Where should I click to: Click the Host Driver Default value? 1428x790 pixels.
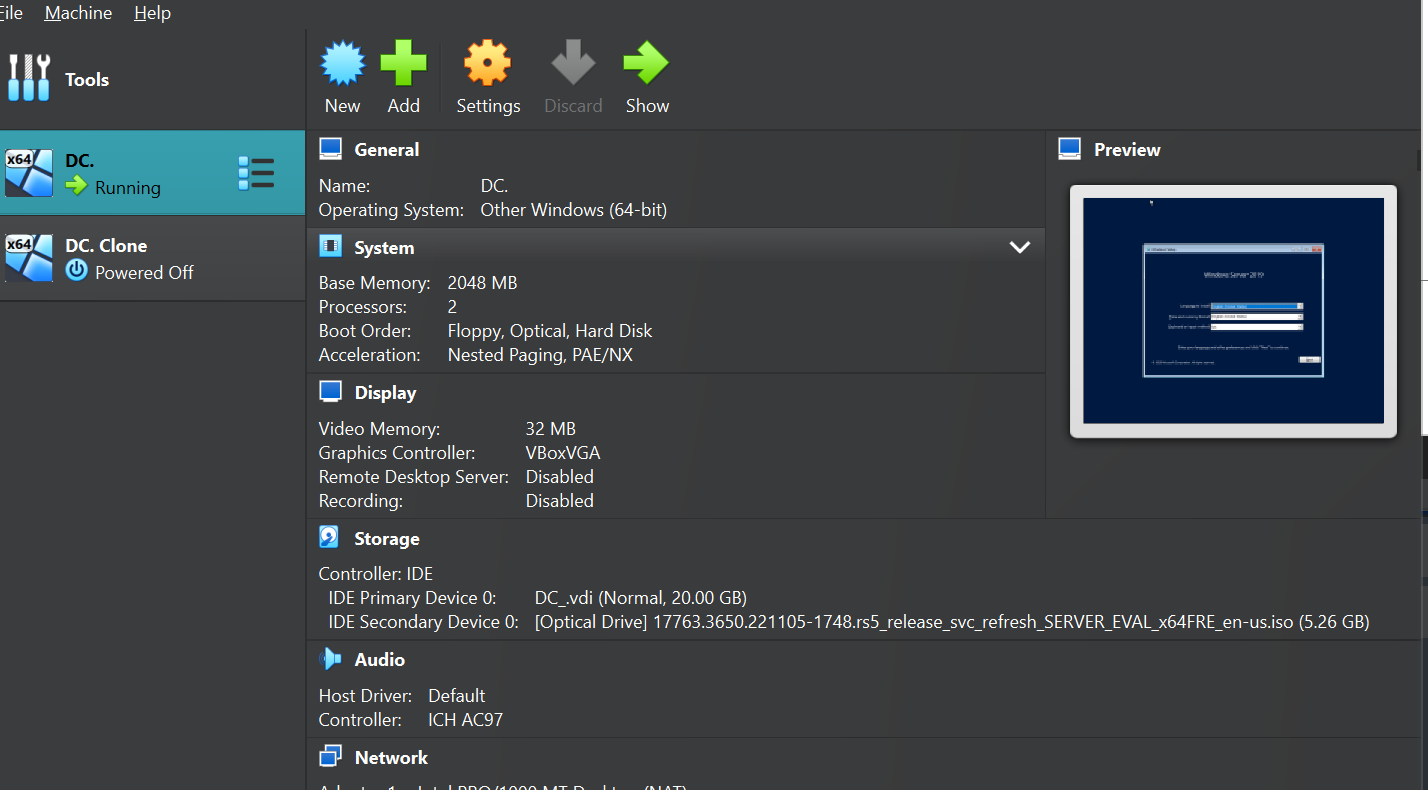pyautogui.click(x=456, y=696)
